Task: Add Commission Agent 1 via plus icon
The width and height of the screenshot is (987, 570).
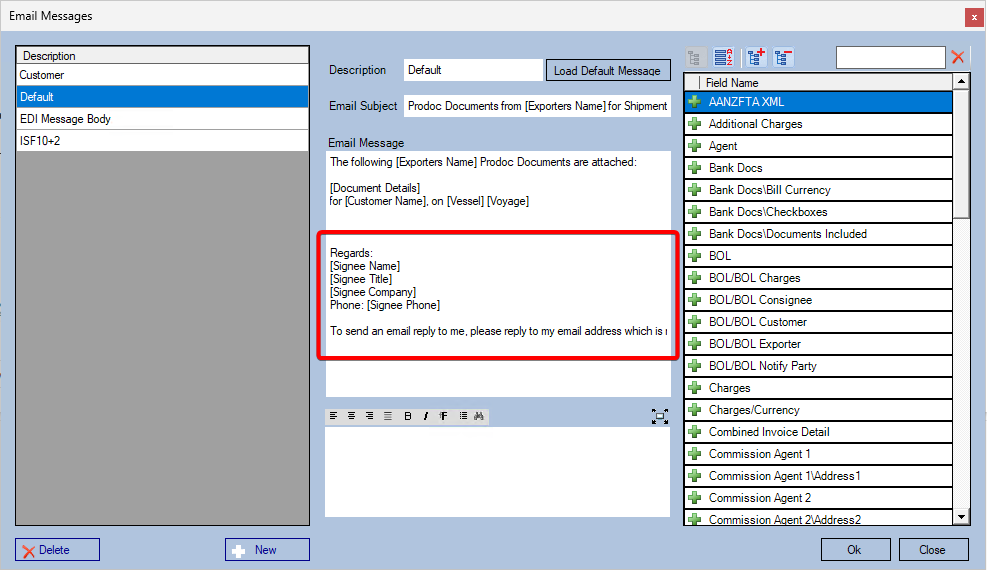Action: point(695,454)
